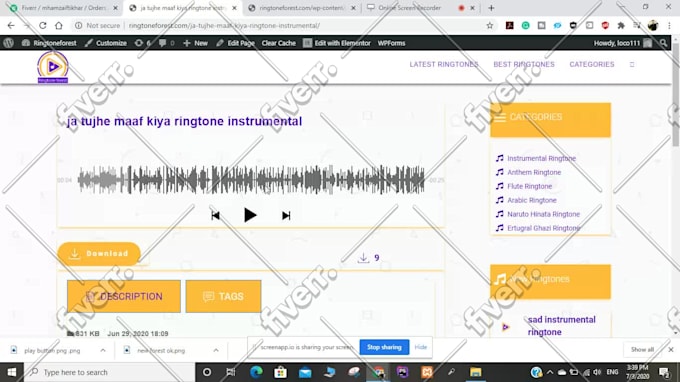
Task: Click the Windows search box
Action: (109, 372)
